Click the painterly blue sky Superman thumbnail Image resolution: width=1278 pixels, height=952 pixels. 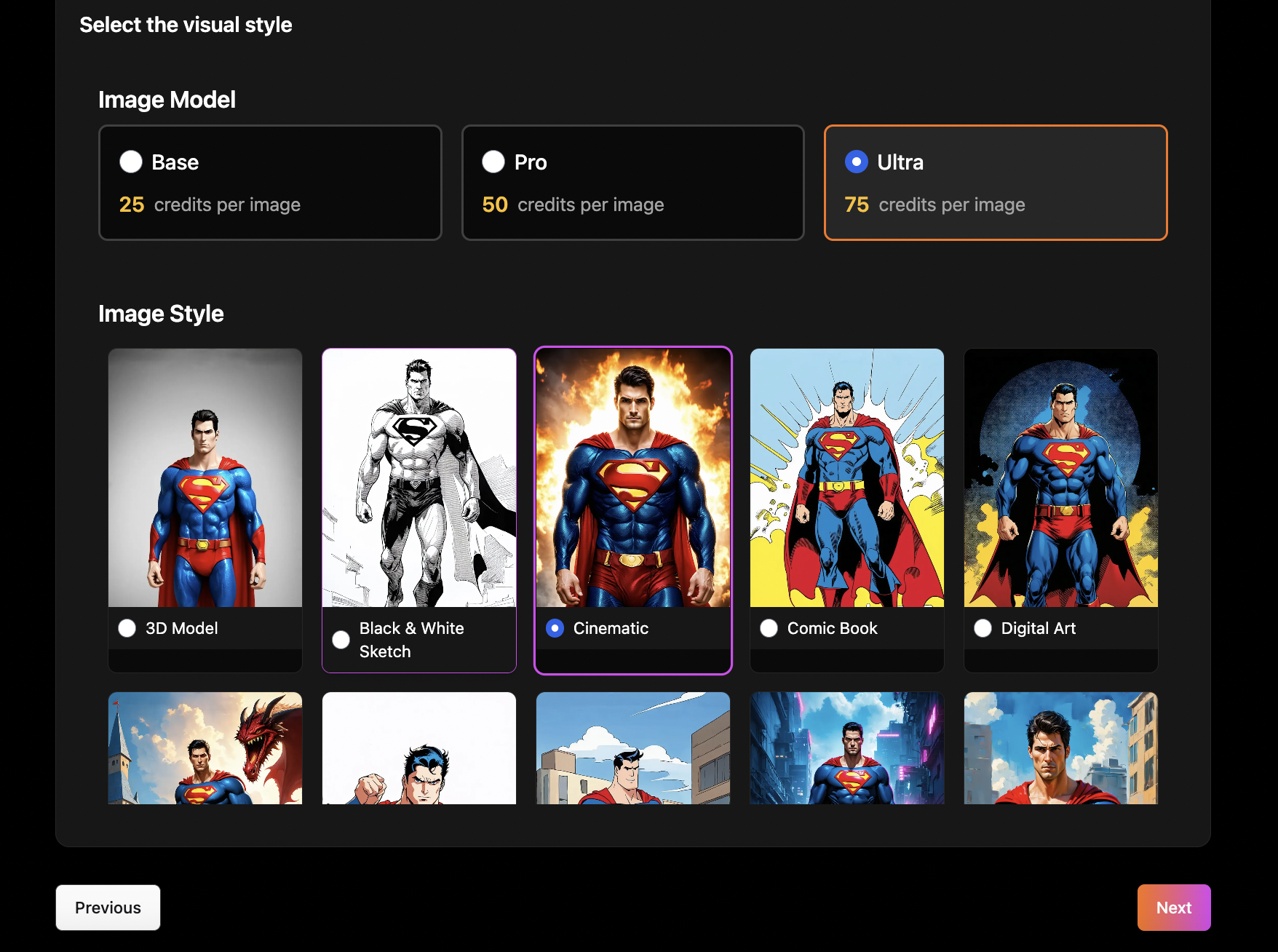1061,748
